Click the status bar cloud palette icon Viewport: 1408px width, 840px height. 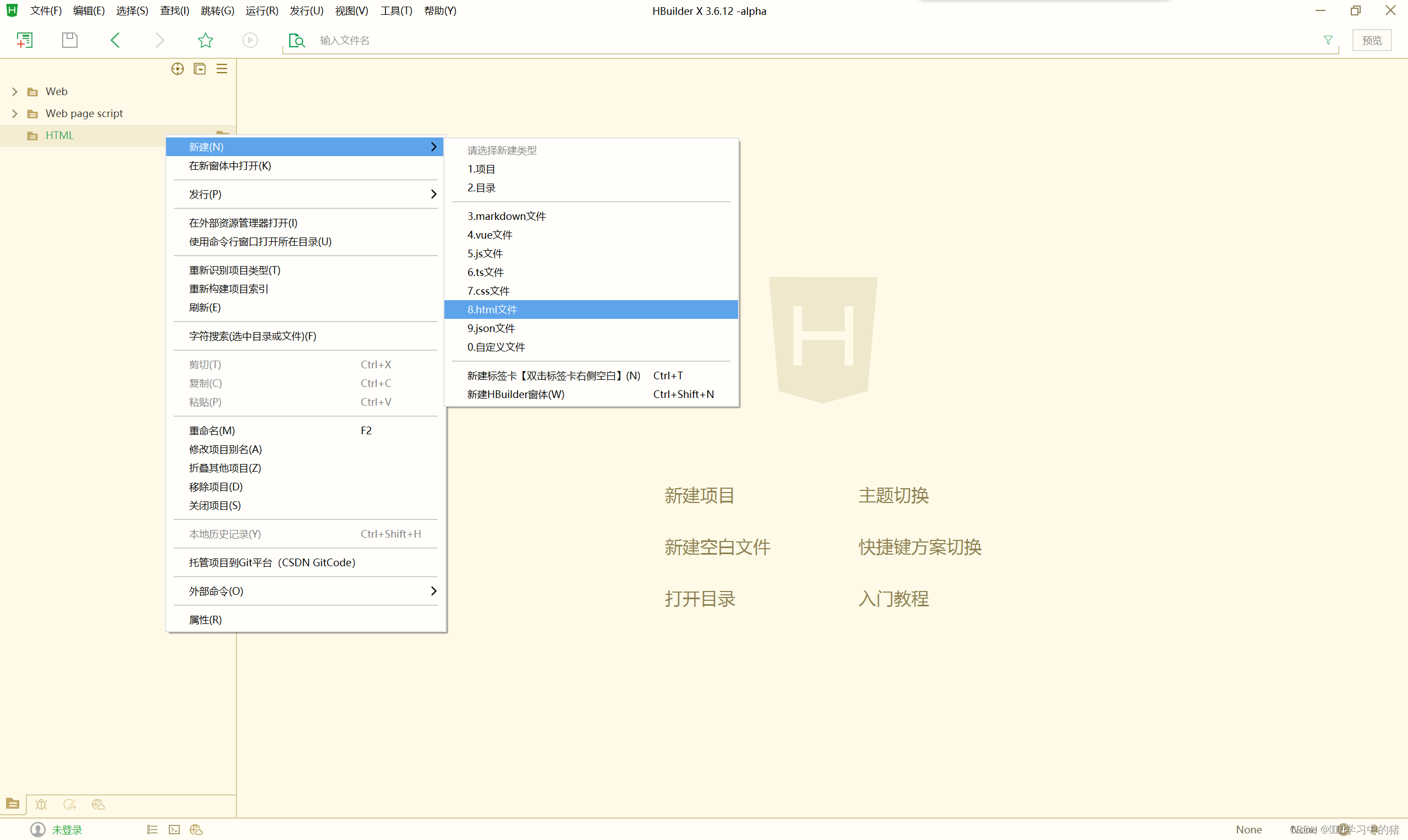(x=196, y=830)
